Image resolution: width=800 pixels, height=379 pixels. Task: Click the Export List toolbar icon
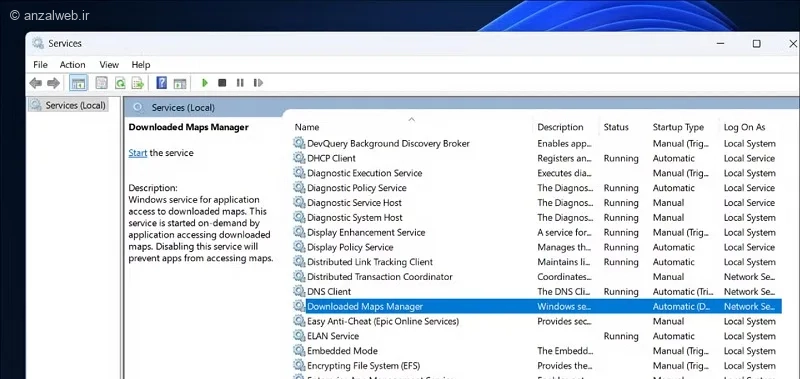coord(138,83)
